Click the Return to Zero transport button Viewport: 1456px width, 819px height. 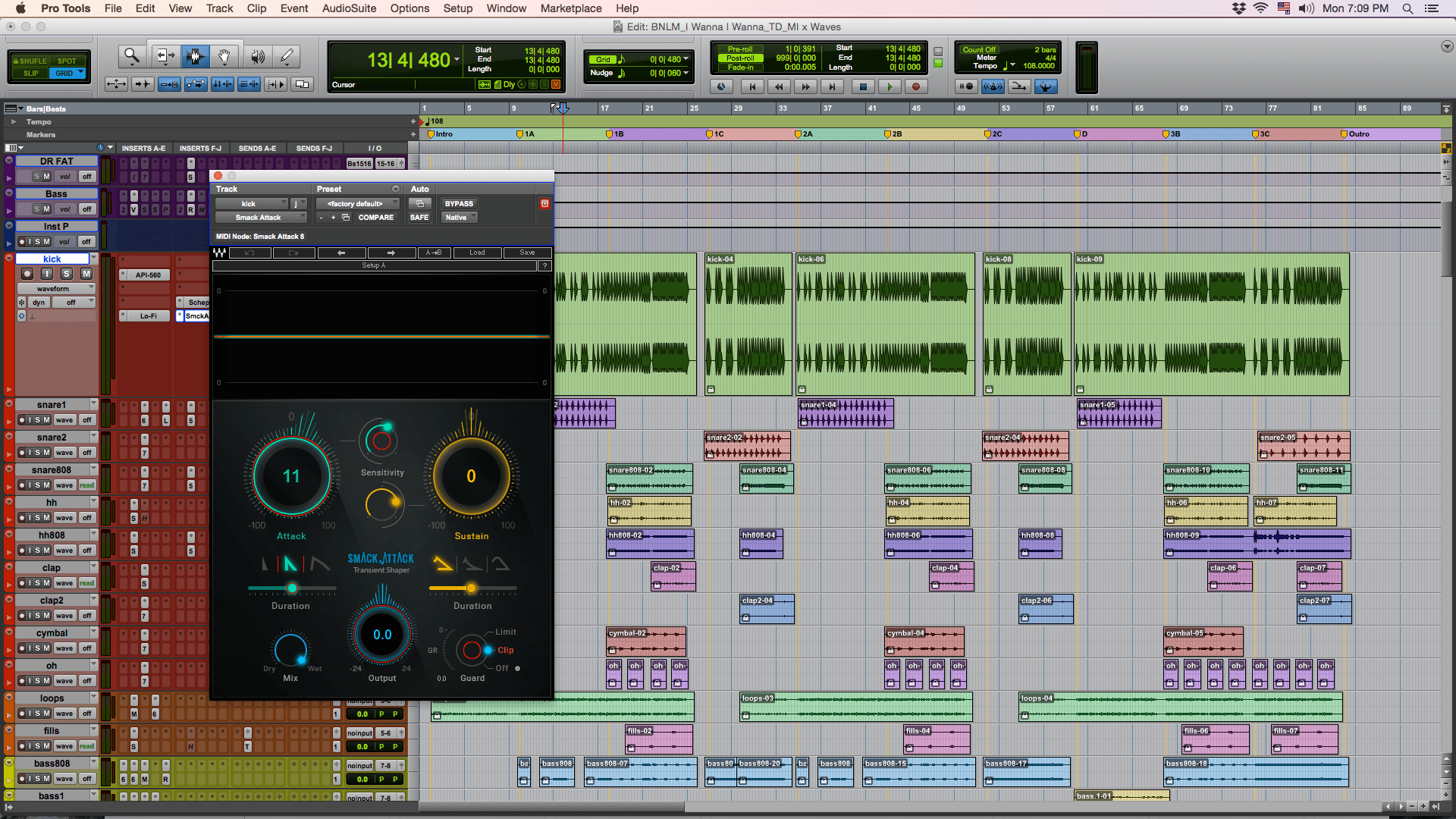click(752, 86)
